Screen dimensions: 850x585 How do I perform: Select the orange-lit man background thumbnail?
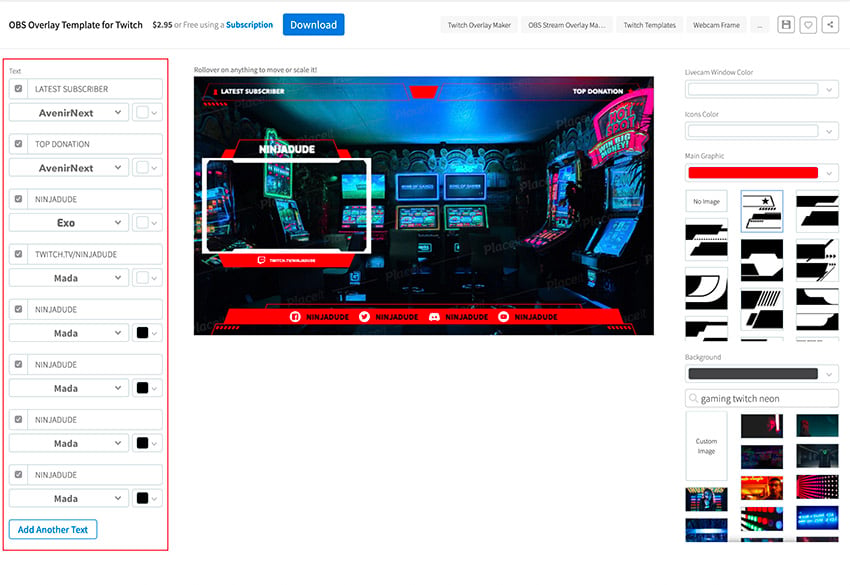762,487
